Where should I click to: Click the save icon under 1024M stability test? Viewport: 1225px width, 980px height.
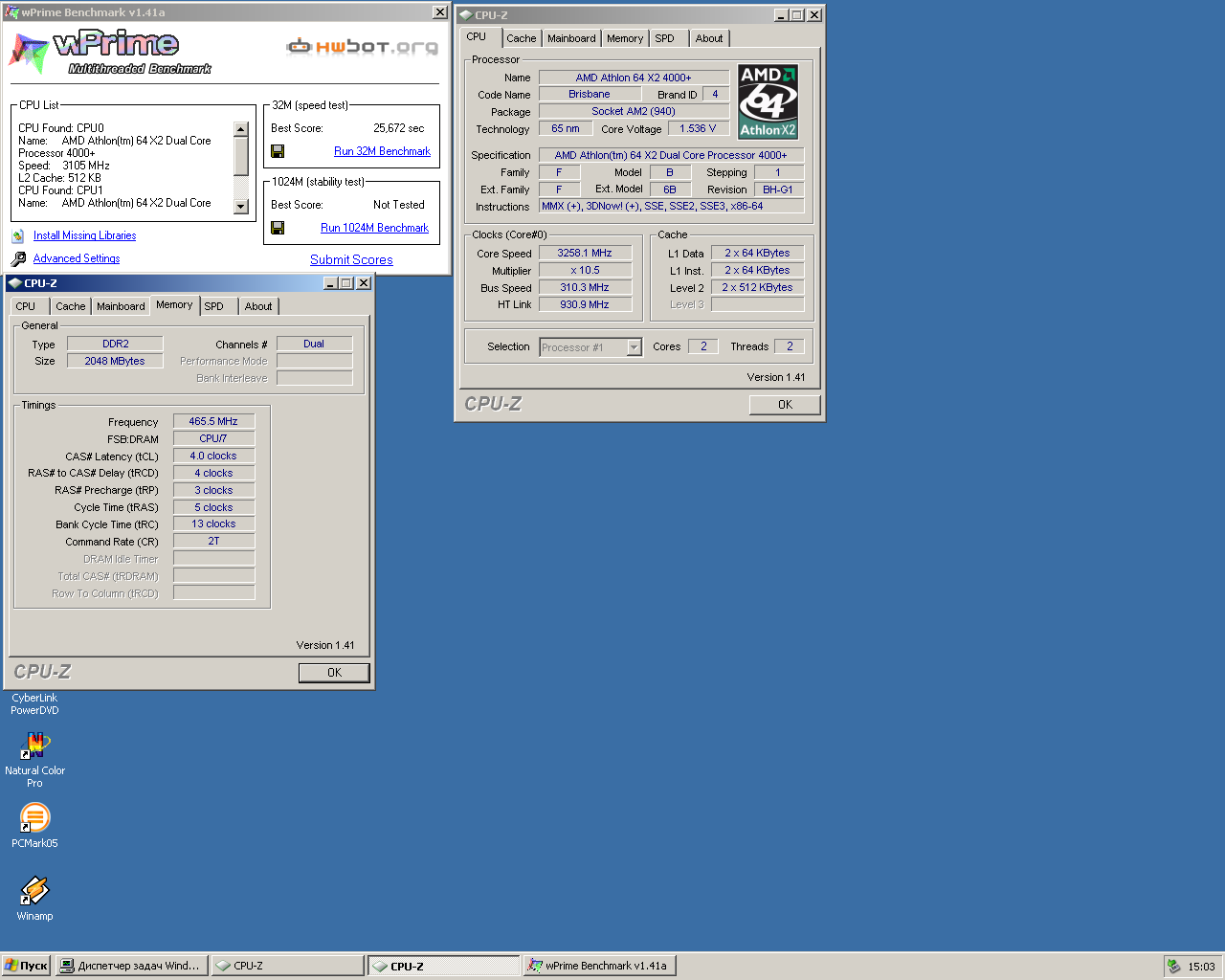coord(278,228)
